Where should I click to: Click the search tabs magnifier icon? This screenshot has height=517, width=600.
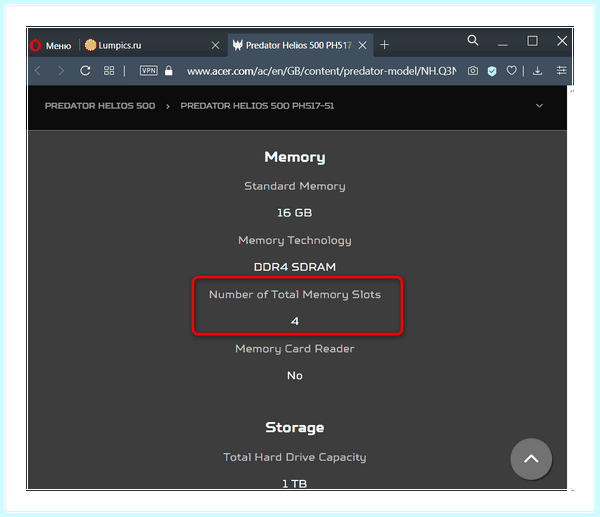pyautogui.click(x=473, y=40)
